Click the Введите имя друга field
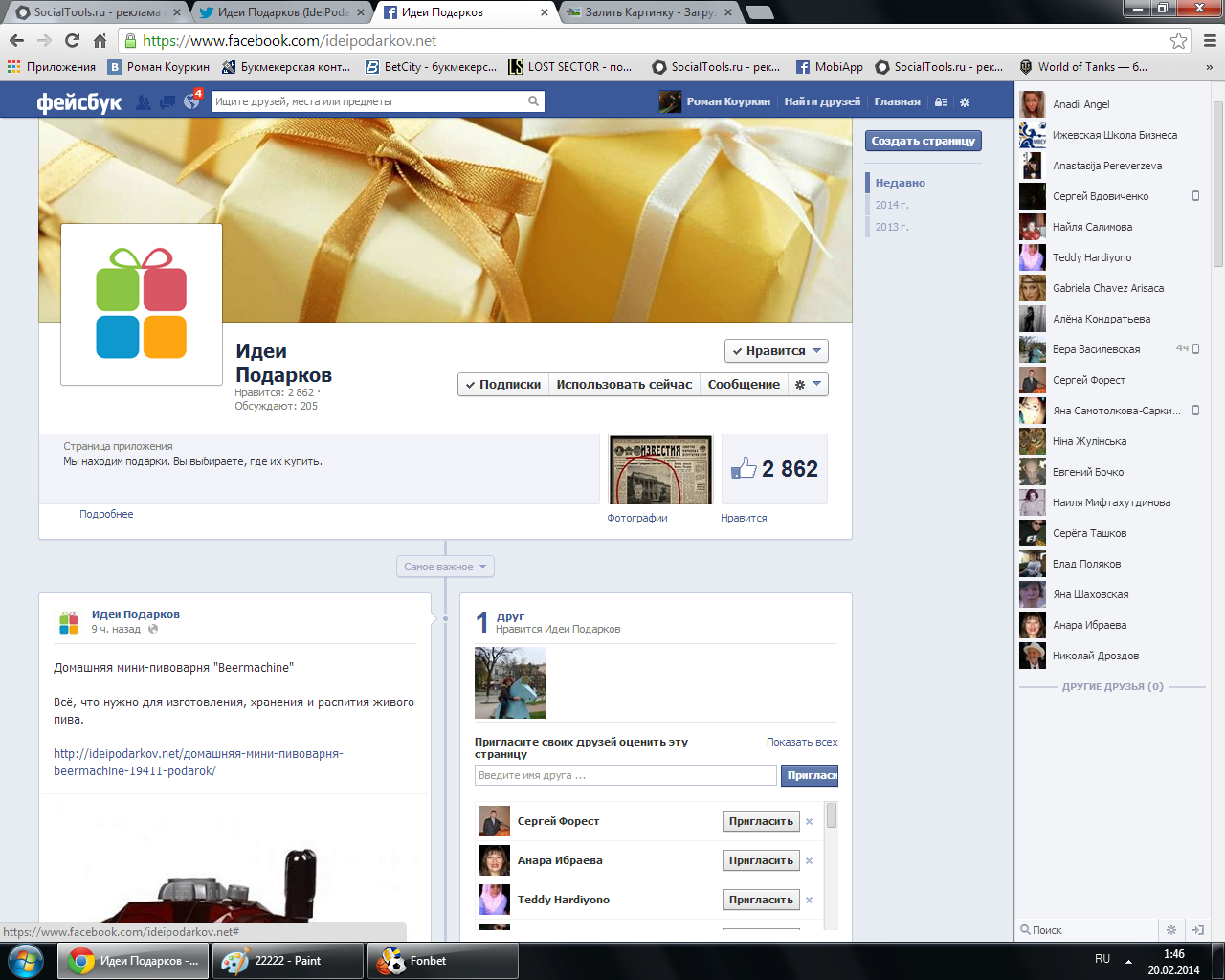Screen dimensions: 1225x980 (x=625, y=775)
